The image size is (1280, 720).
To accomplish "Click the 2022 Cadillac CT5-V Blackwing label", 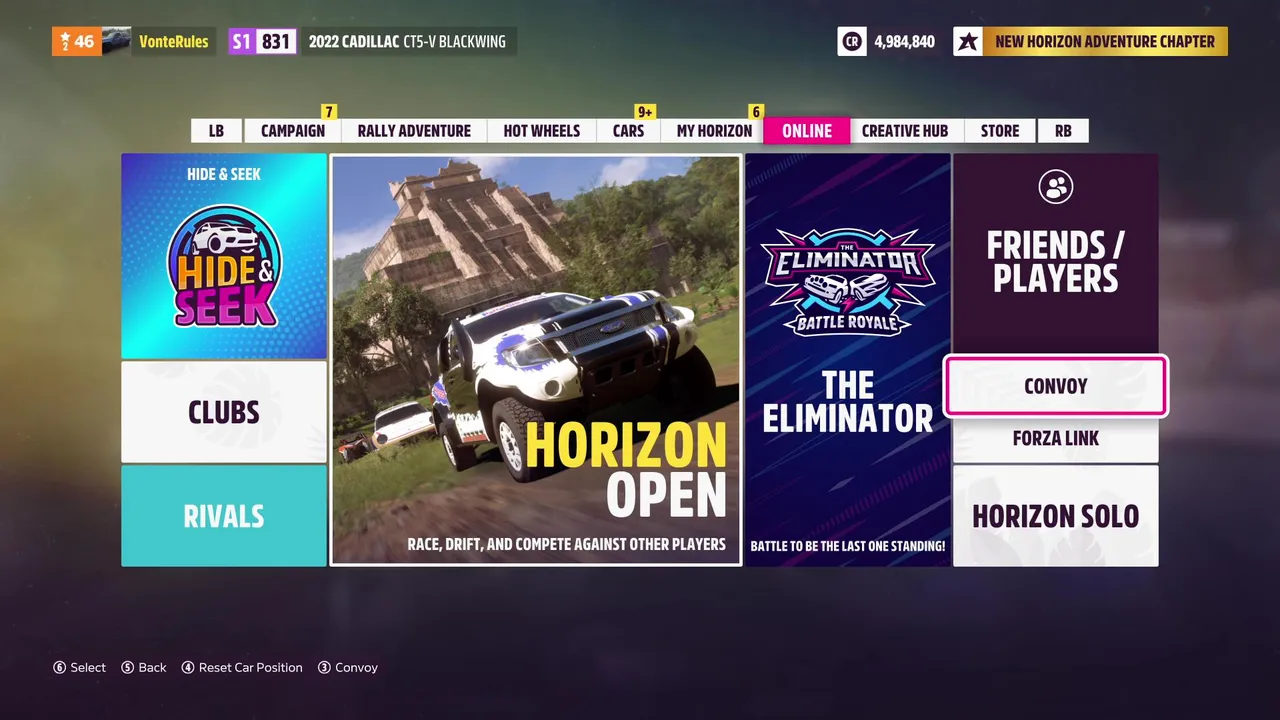I will (407, 42).
